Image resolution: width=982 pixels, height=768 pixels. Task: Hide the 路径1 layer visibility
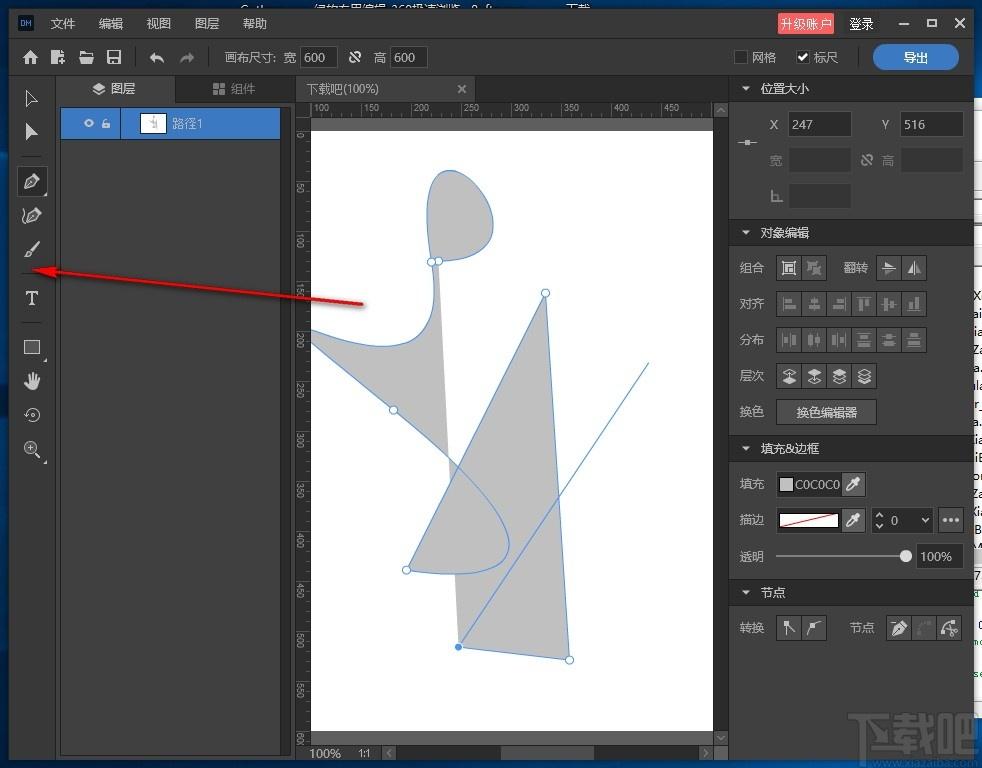89,123
